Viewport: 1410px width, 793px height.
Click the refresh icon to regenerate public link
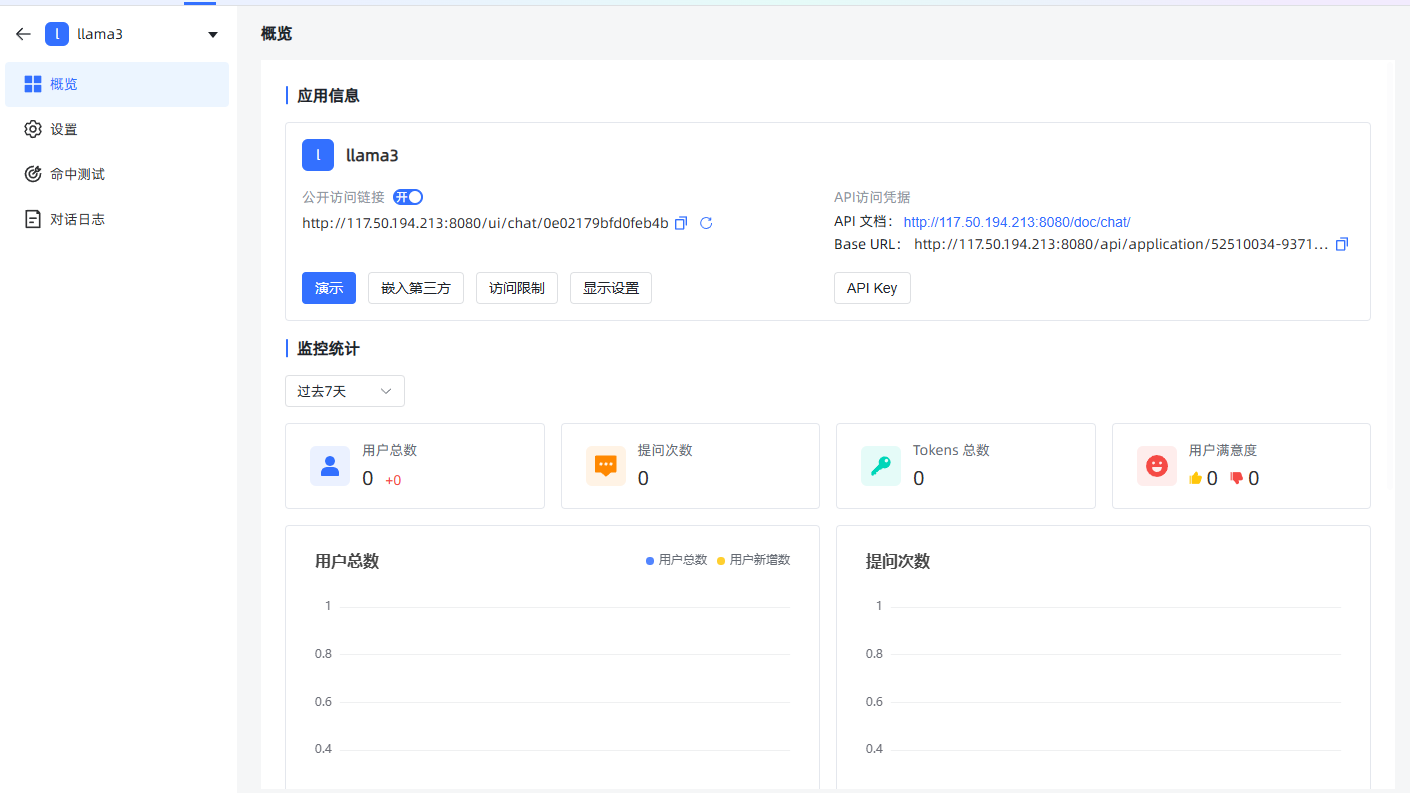[x=705, y=223]
